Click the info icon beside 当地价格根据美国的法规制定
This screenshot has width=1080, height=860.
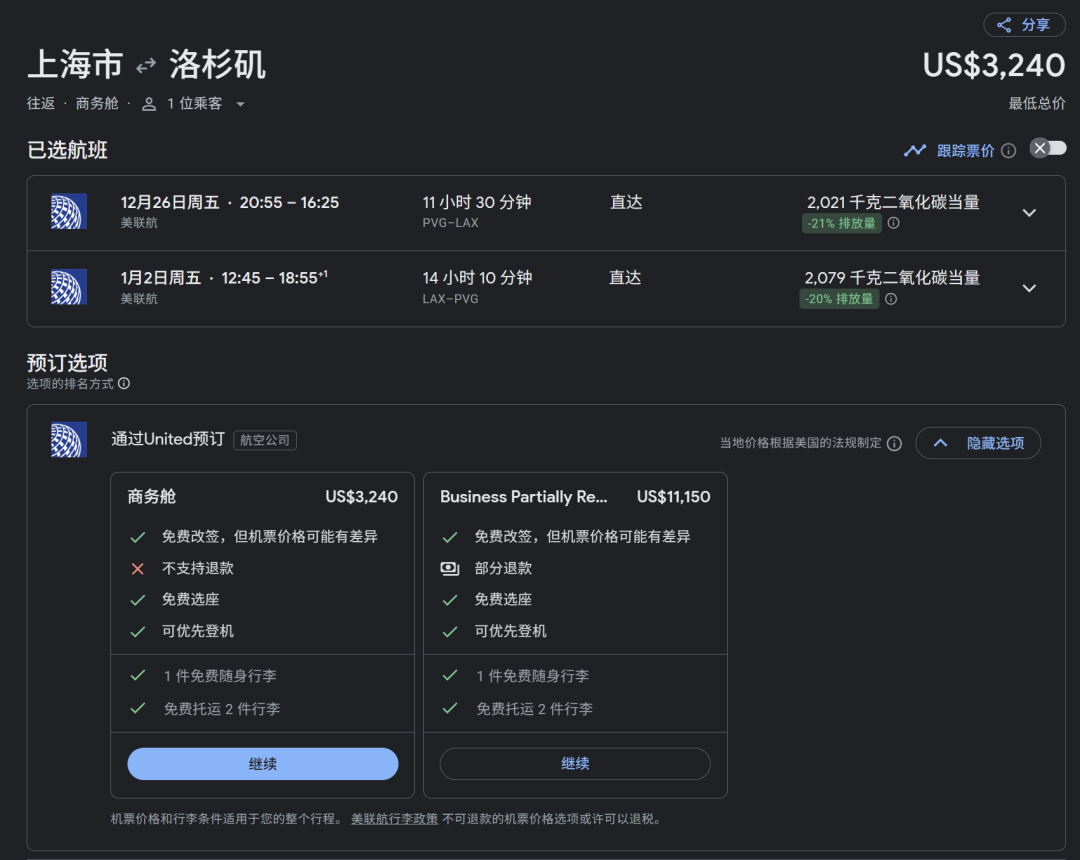(x=894, y=443)
